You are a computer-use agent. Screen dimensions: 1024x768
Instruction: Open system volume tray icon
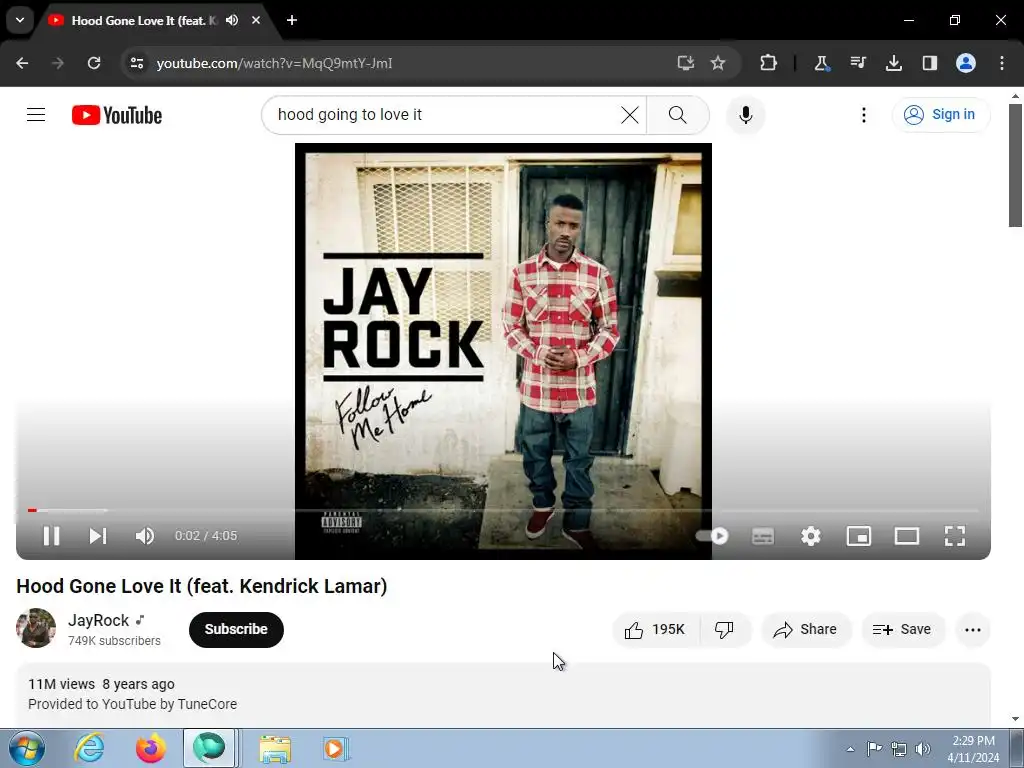(x=923, y=749)
